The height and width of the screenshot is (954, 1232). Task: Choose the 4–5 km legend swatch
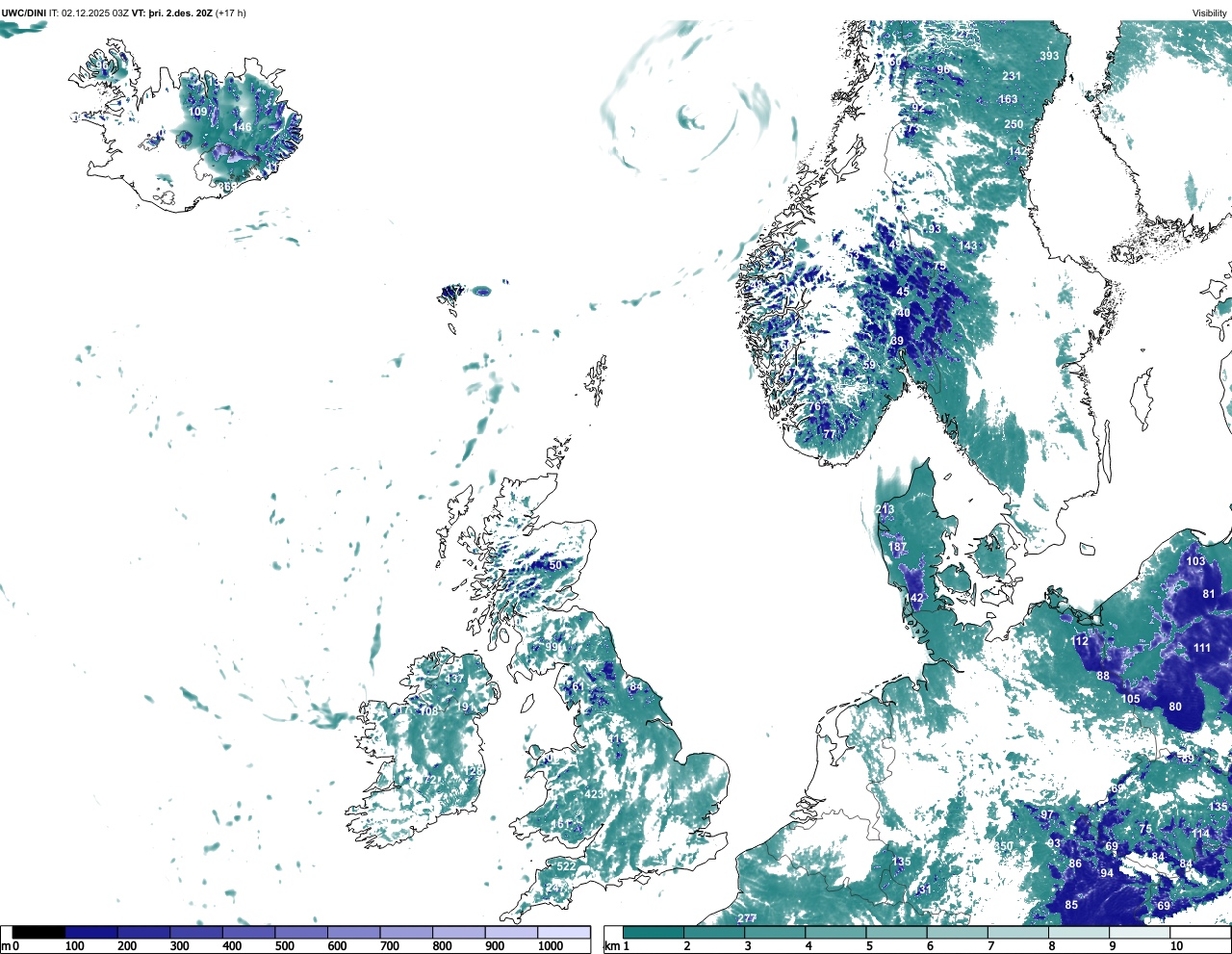pyautogui.click(x=835, y=932)
